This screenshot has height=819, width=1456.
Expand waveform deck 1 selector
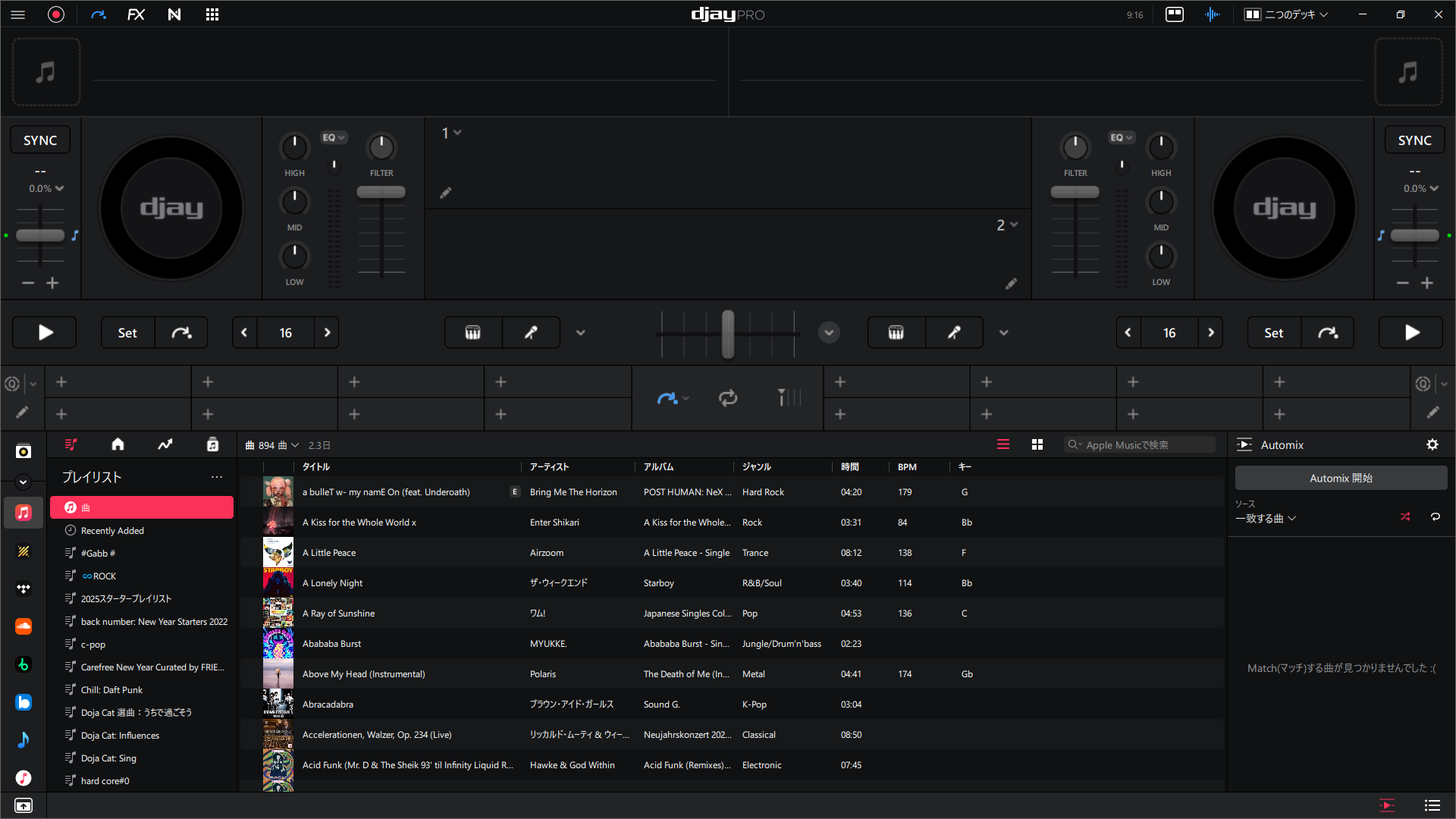pyautogui.click(x=452, y=133)
